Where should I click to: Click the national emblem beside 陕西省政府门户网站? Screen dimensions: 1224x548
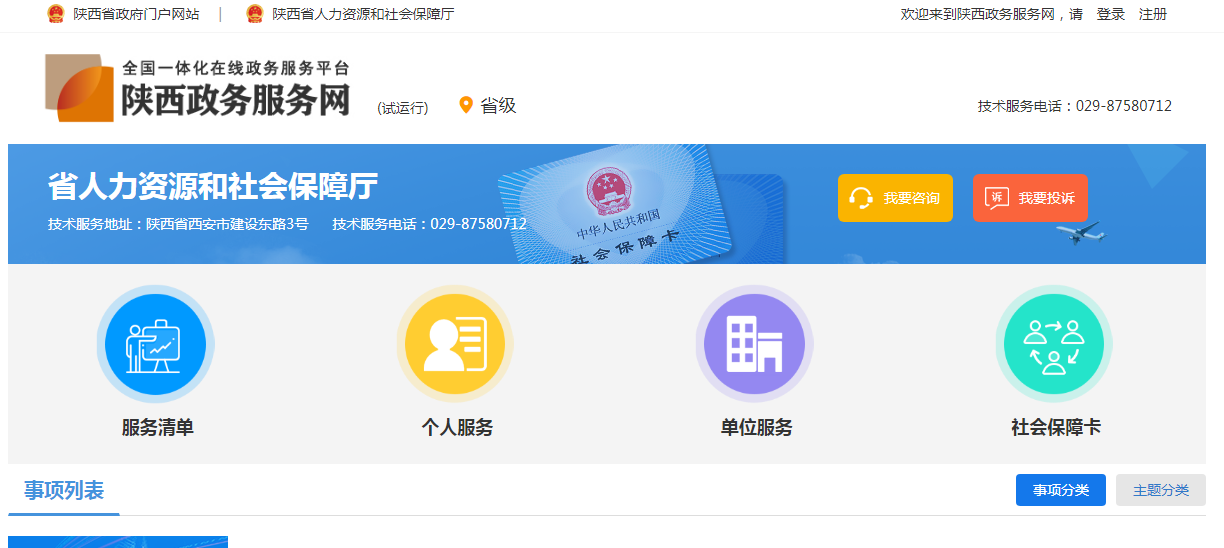(55, 14)
